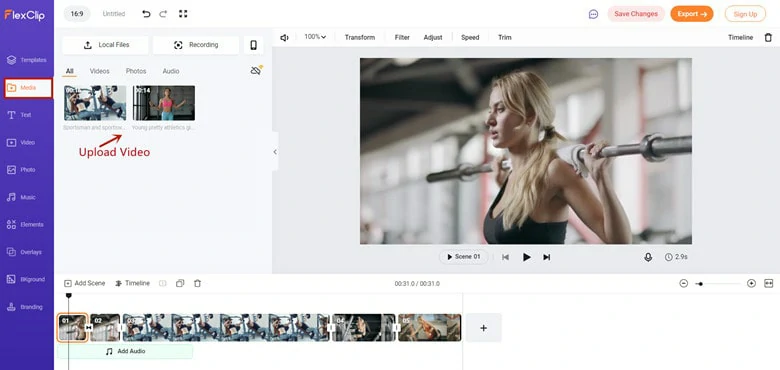Switch to Timeline mode above storyboard
The image size is (780, 370).
click(132, 283)
